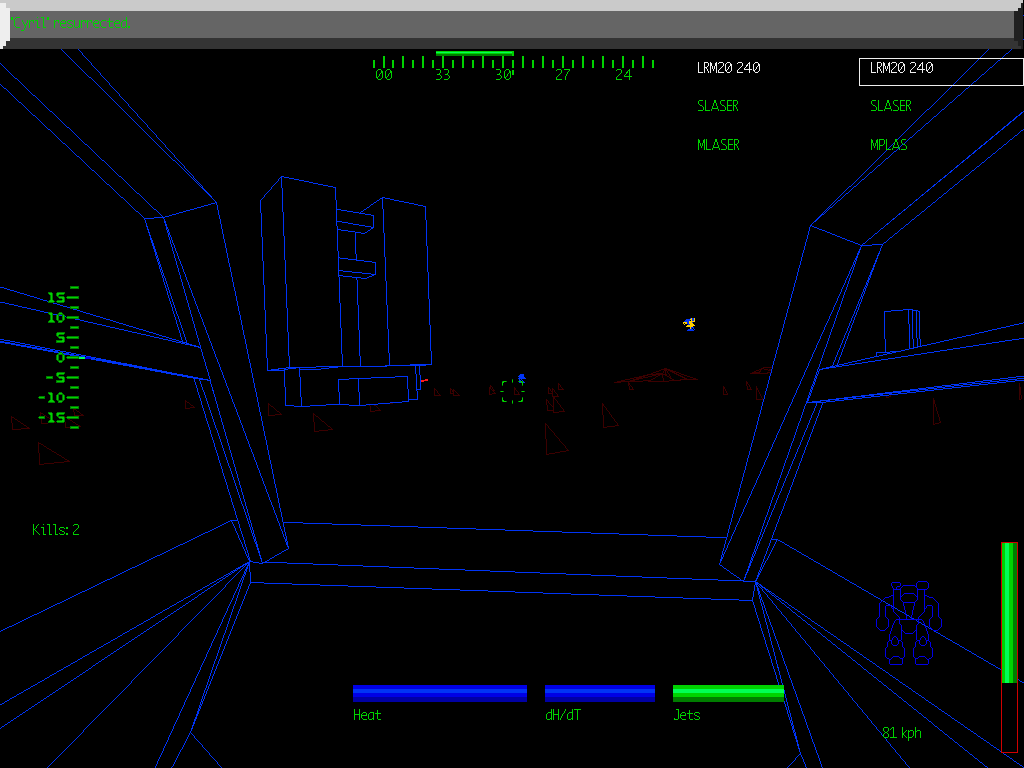The image size is (1024, 768).
Task: Click the green targeting reticle crosshair
Action: pos(512,391)
